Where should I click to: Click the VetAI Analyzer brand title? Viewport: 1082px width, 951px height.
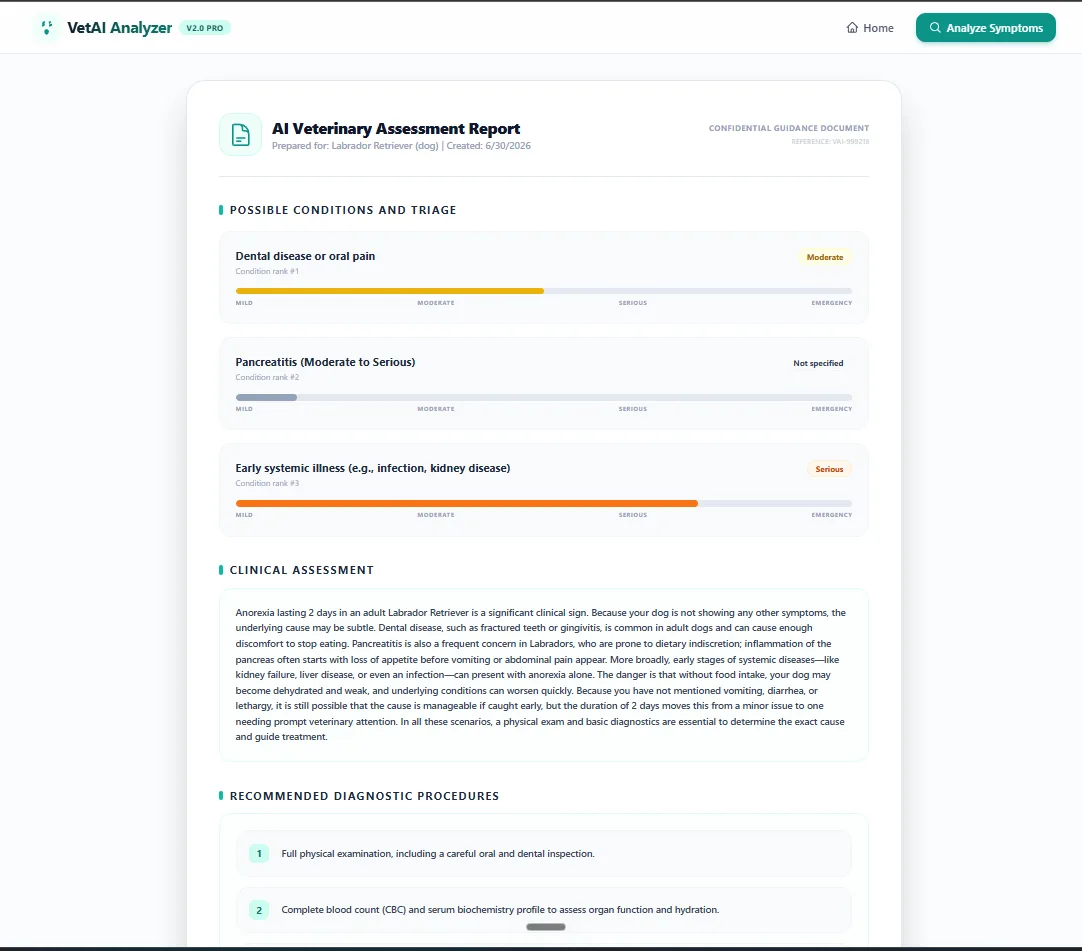(x=119, y=28)
